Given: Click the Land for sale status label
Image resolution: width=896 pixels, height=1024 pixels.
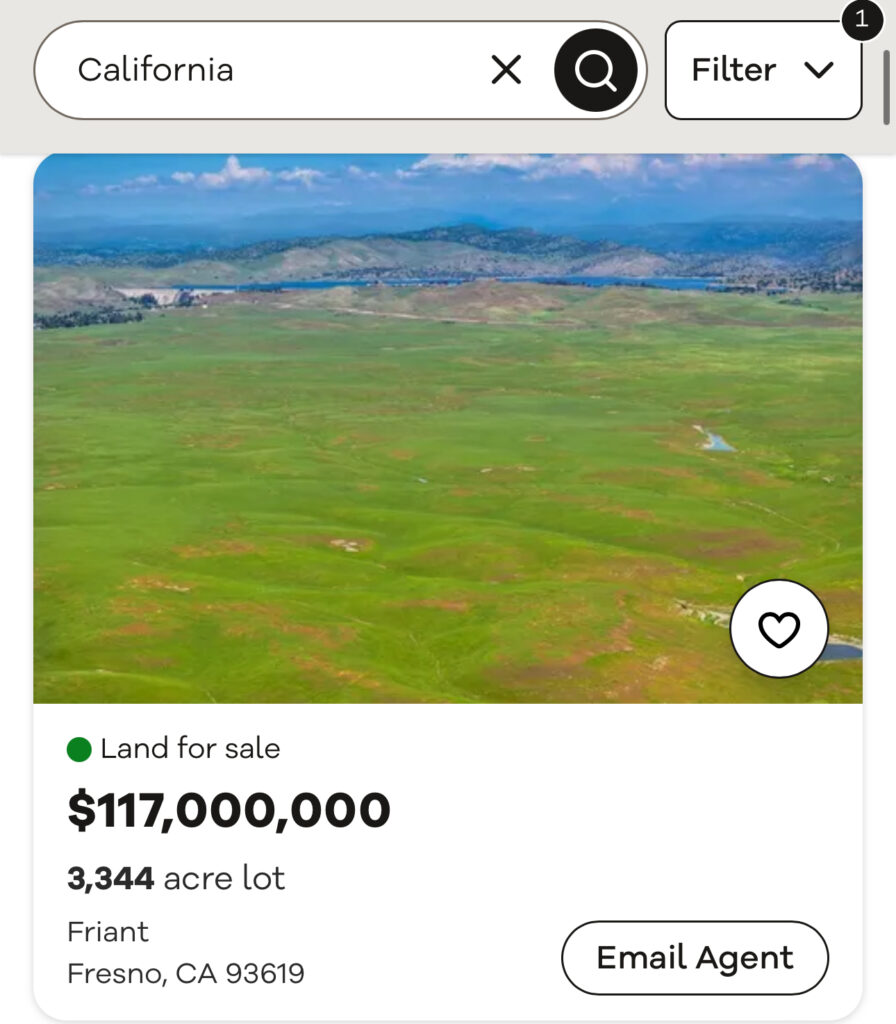Looking at the screenshot, I should [190, 749].
